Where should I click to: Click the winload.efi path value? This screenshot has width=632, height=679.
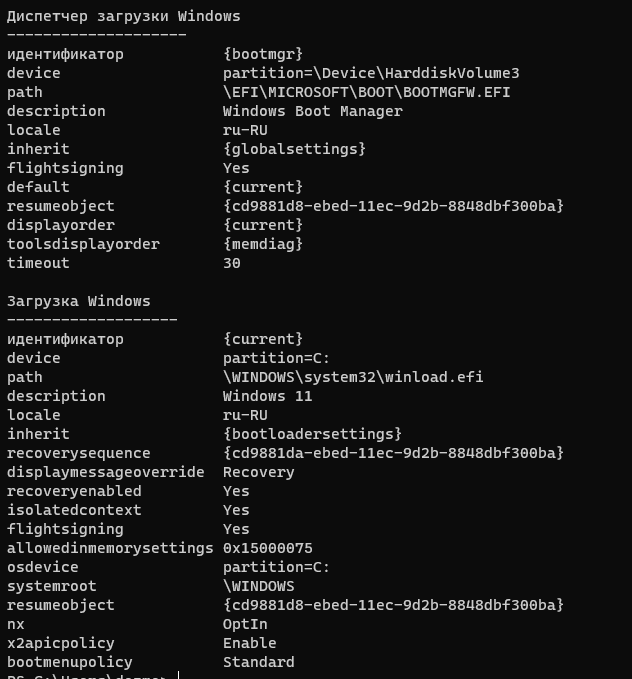(x=353, y=377)
